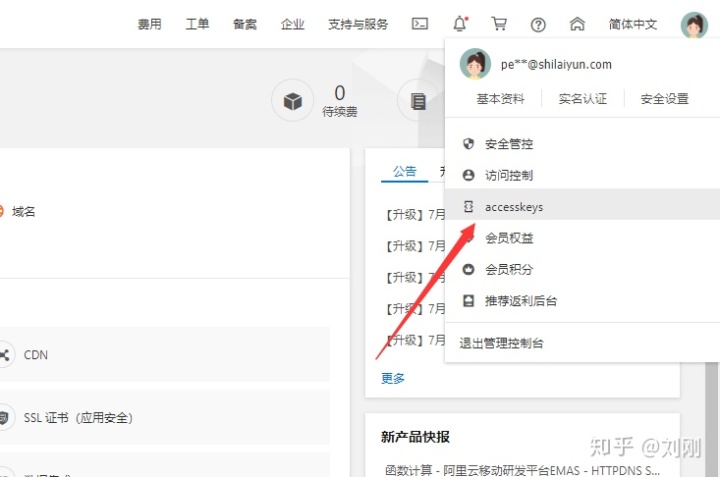Open the Cloud Shell terminal icon

[420, 23]
